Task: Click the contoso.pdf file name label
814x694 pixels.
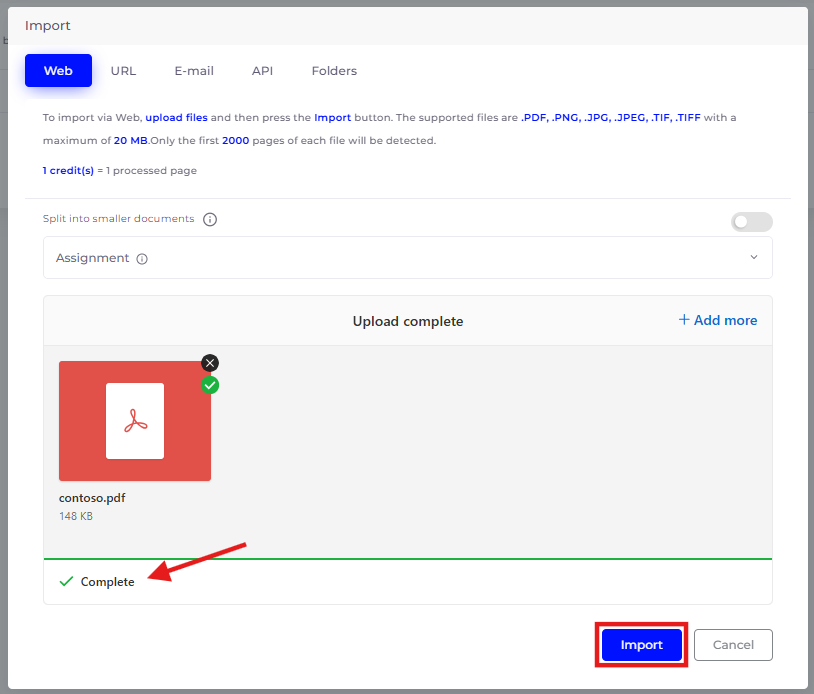Action: click(x=92, y=498)
